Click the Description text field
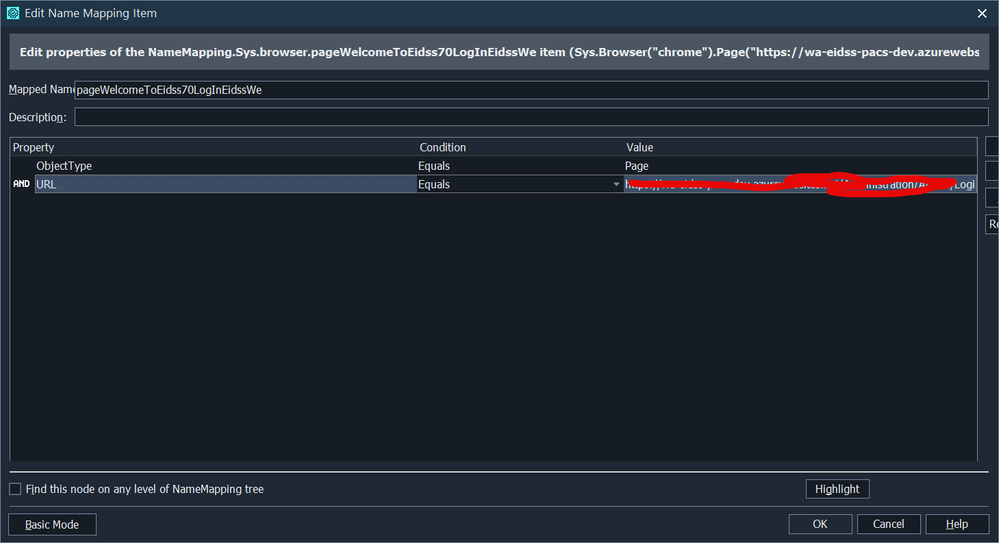999x543 pixels. [x=530, y=117]
